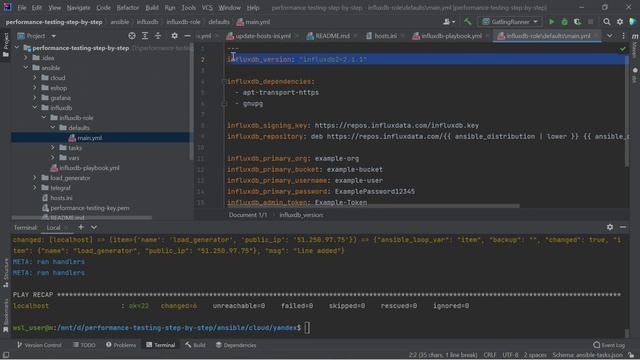The image size is (640, 360).
Task: Select the Local terminal tab
Action: pyautogui.click(x=53, y=227)
